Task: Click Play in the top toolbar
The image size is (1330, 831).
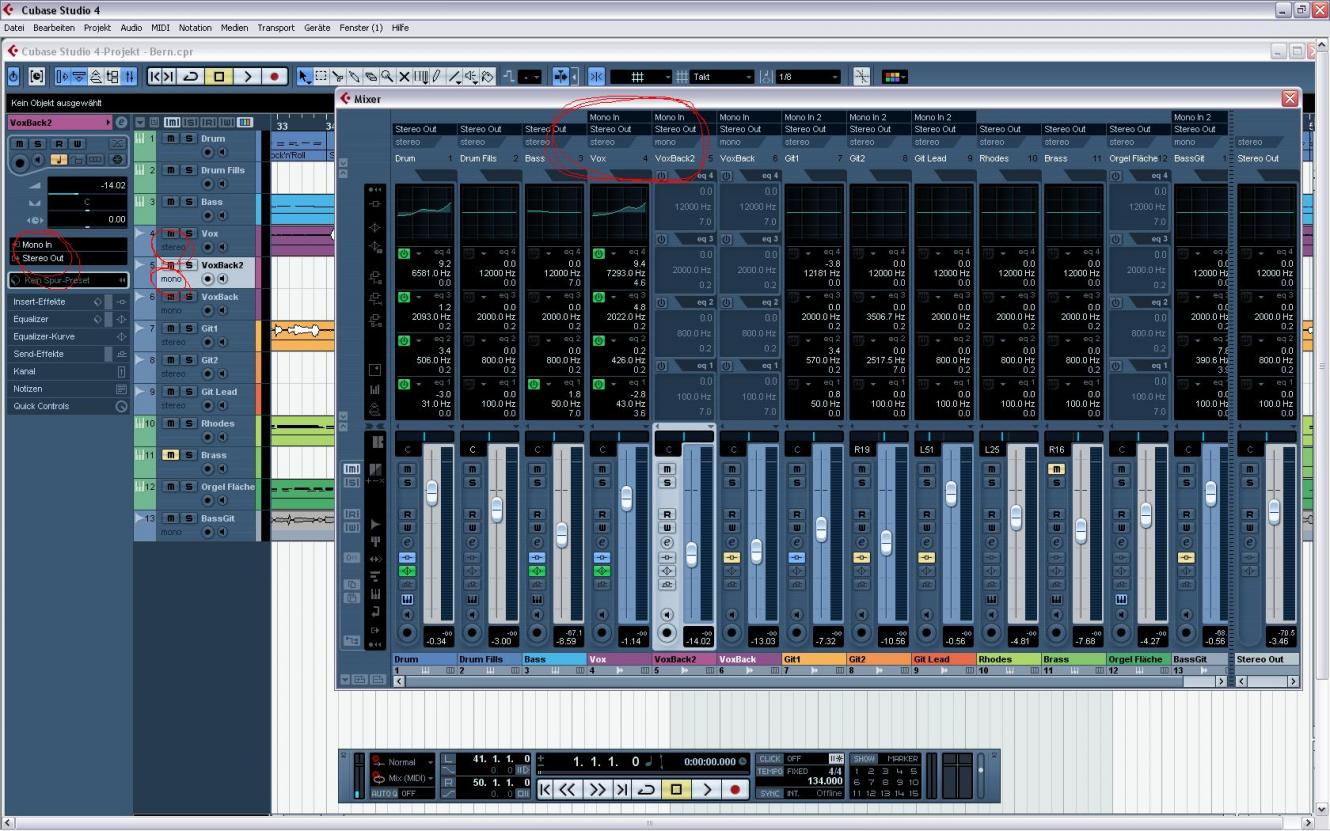Action: pyautogui.click(x=247, y=77)
